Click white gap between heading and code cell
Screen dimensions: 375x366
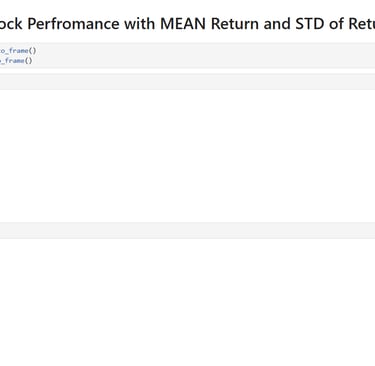[x=187, y=38]
